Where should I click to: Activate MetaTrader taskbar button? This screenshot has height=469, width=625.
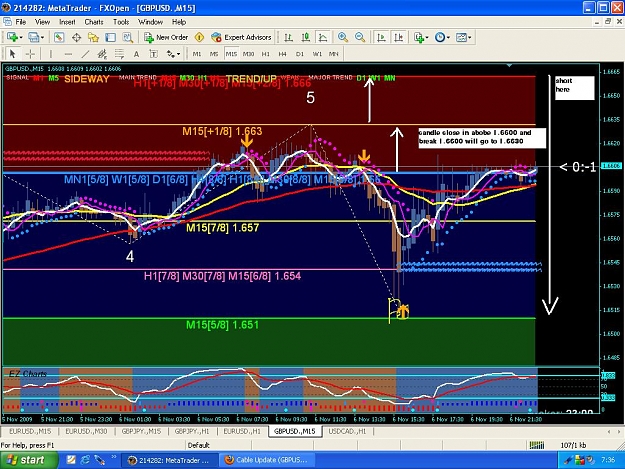tap(170, 460)
